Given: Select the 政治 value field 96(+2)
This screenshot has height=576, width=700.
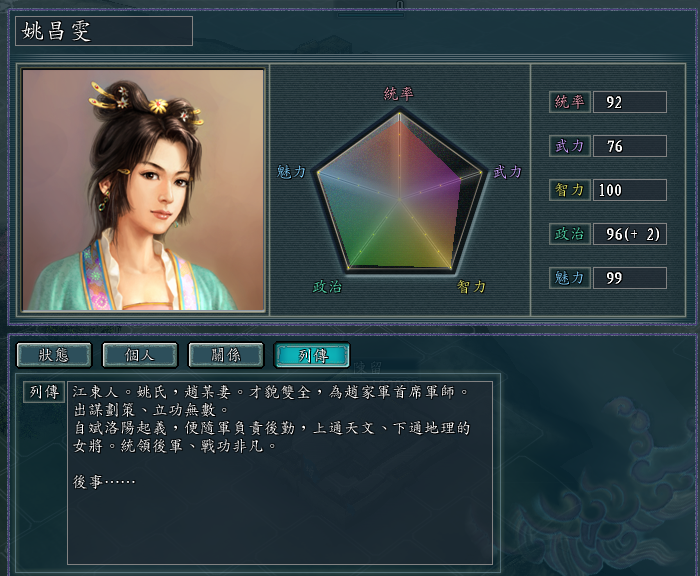Looking at the screenshot, I should click(x=629, y=234).
